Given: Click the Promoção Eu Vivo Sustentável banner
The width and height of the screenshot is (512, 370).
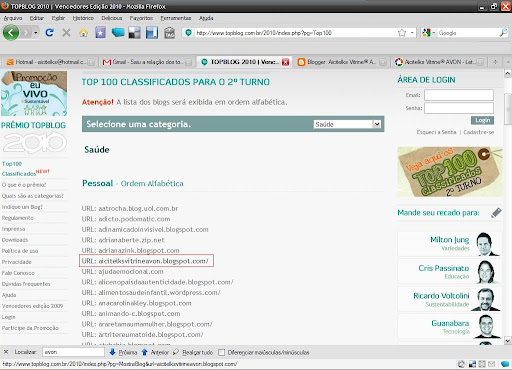Looking at the screenshot, I should [x=34, y=93].
